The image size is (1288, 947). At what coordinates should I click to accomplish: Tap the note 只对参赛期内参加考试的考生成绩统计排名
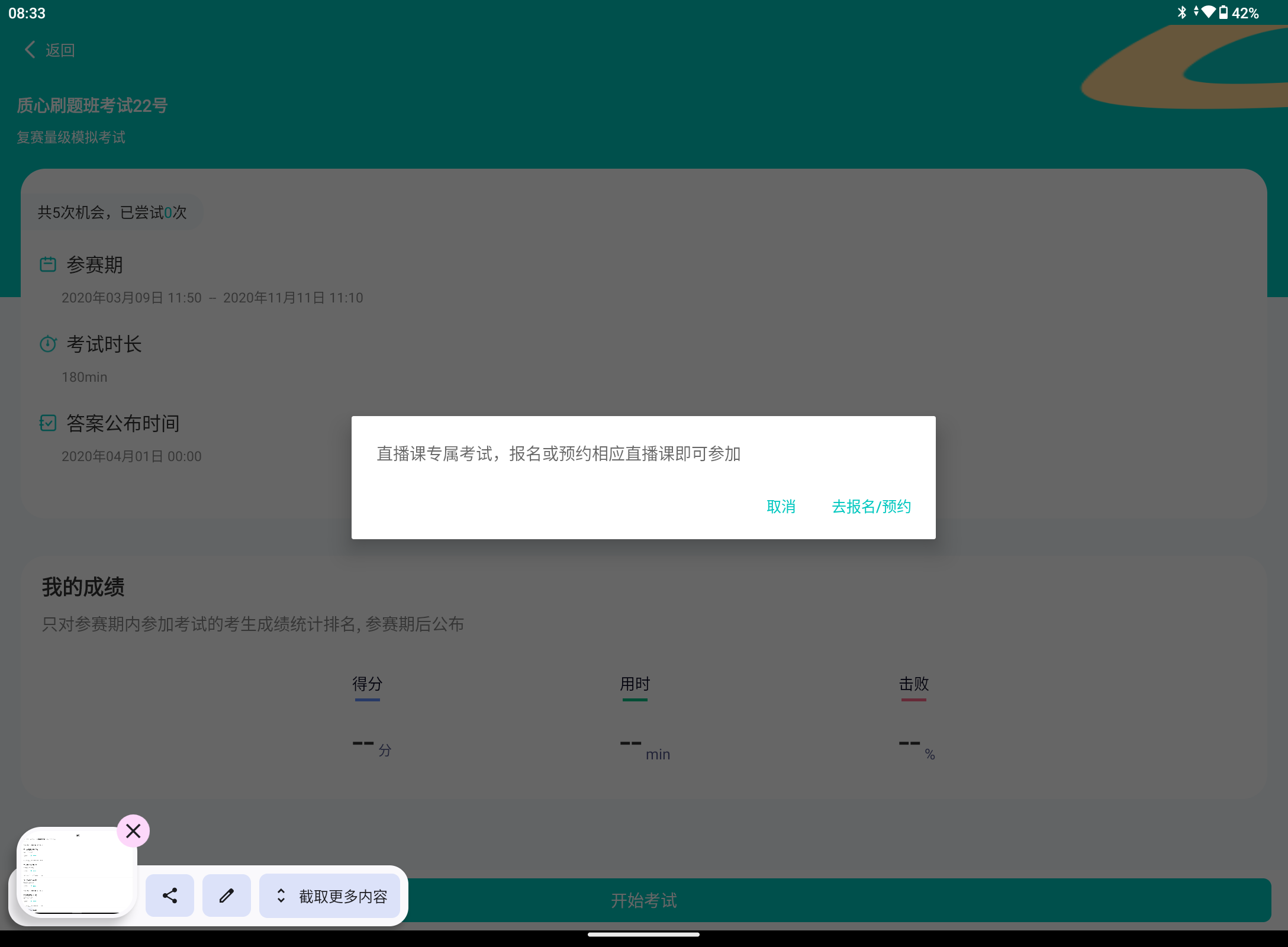point(253,624)
